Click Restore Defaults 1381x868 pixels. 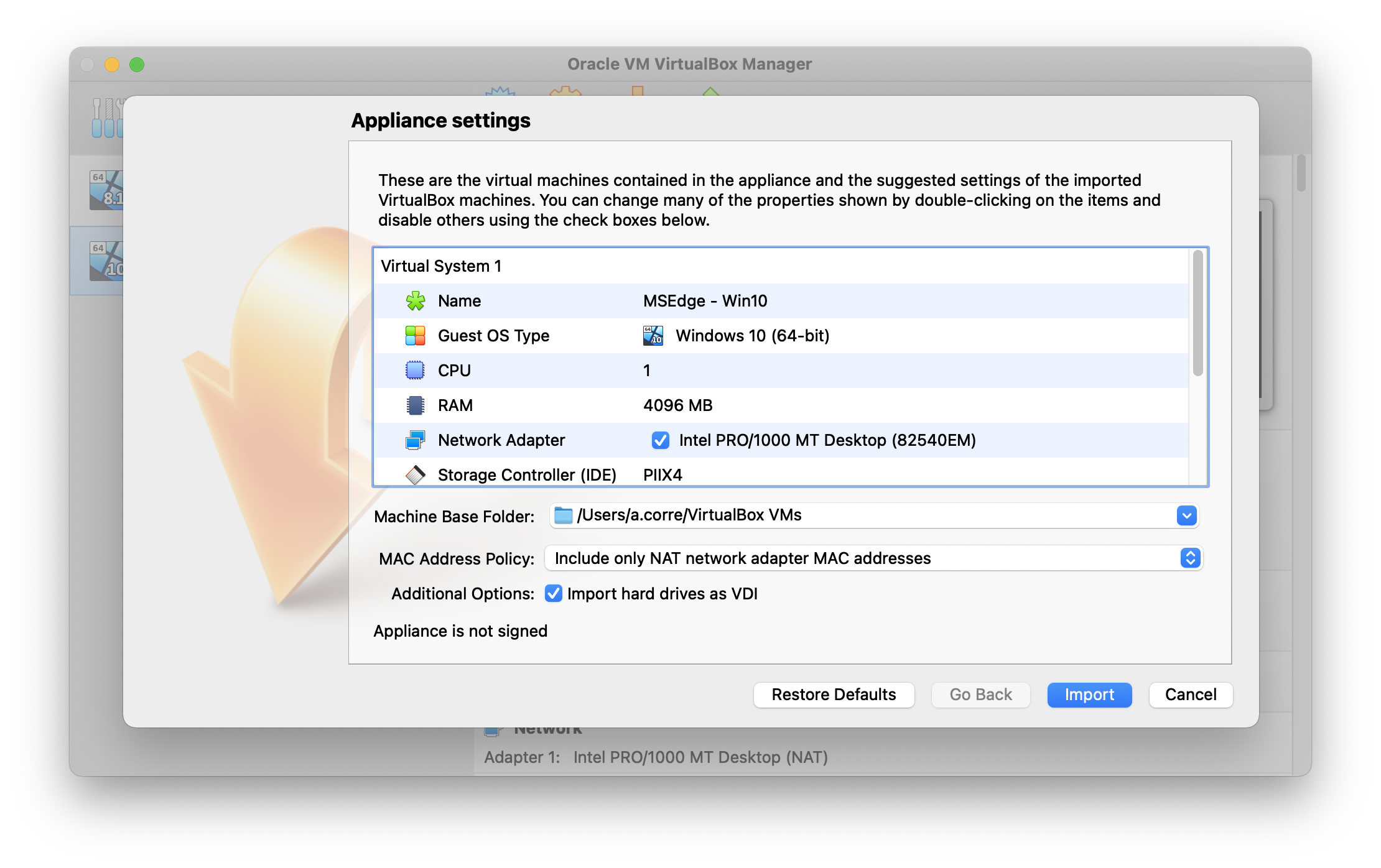[x=834, y=695]
